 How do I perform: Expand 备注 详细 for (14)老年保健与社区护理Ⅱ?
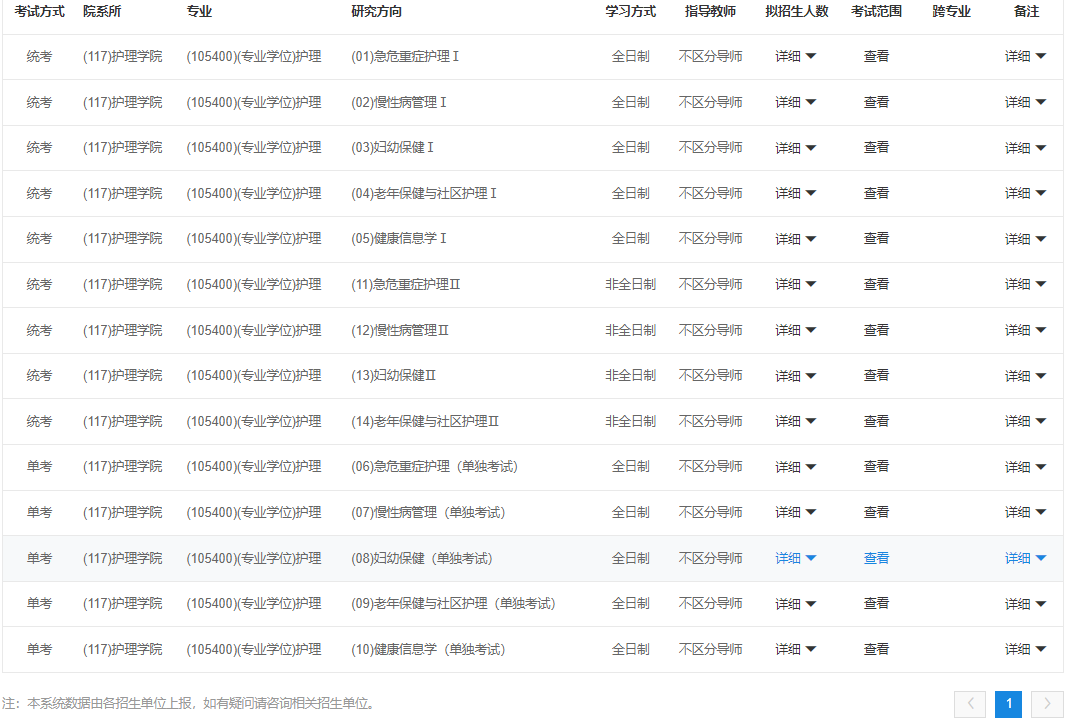(1025, 421)
